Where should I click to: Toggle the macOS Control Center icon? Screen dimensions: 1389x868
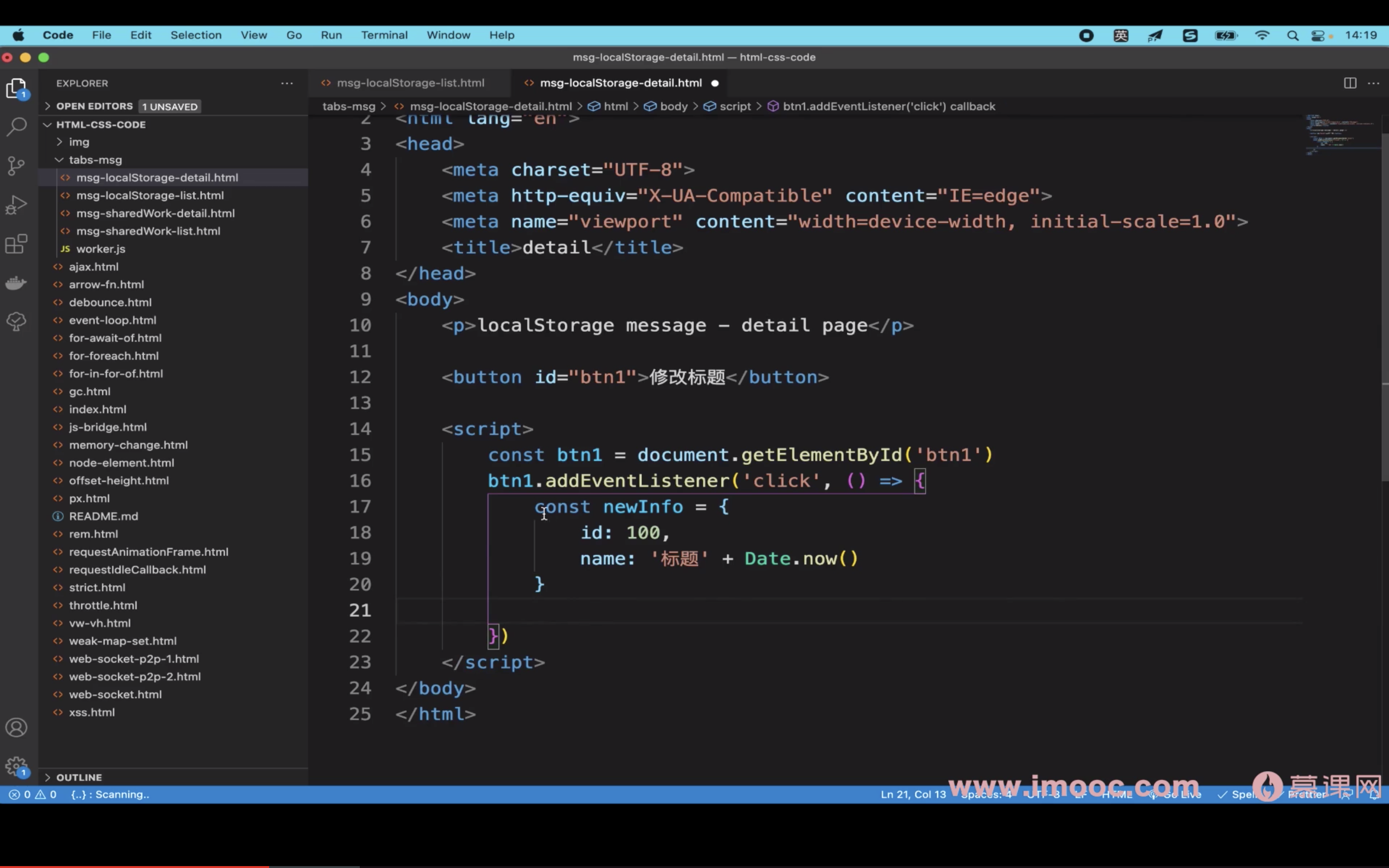pos(1318,36)
